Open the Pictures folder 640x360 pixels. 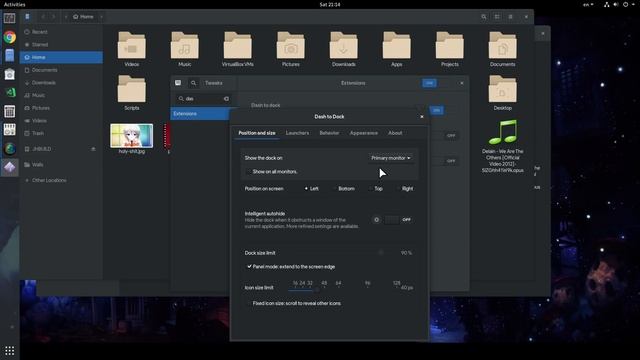coord(291,49)
